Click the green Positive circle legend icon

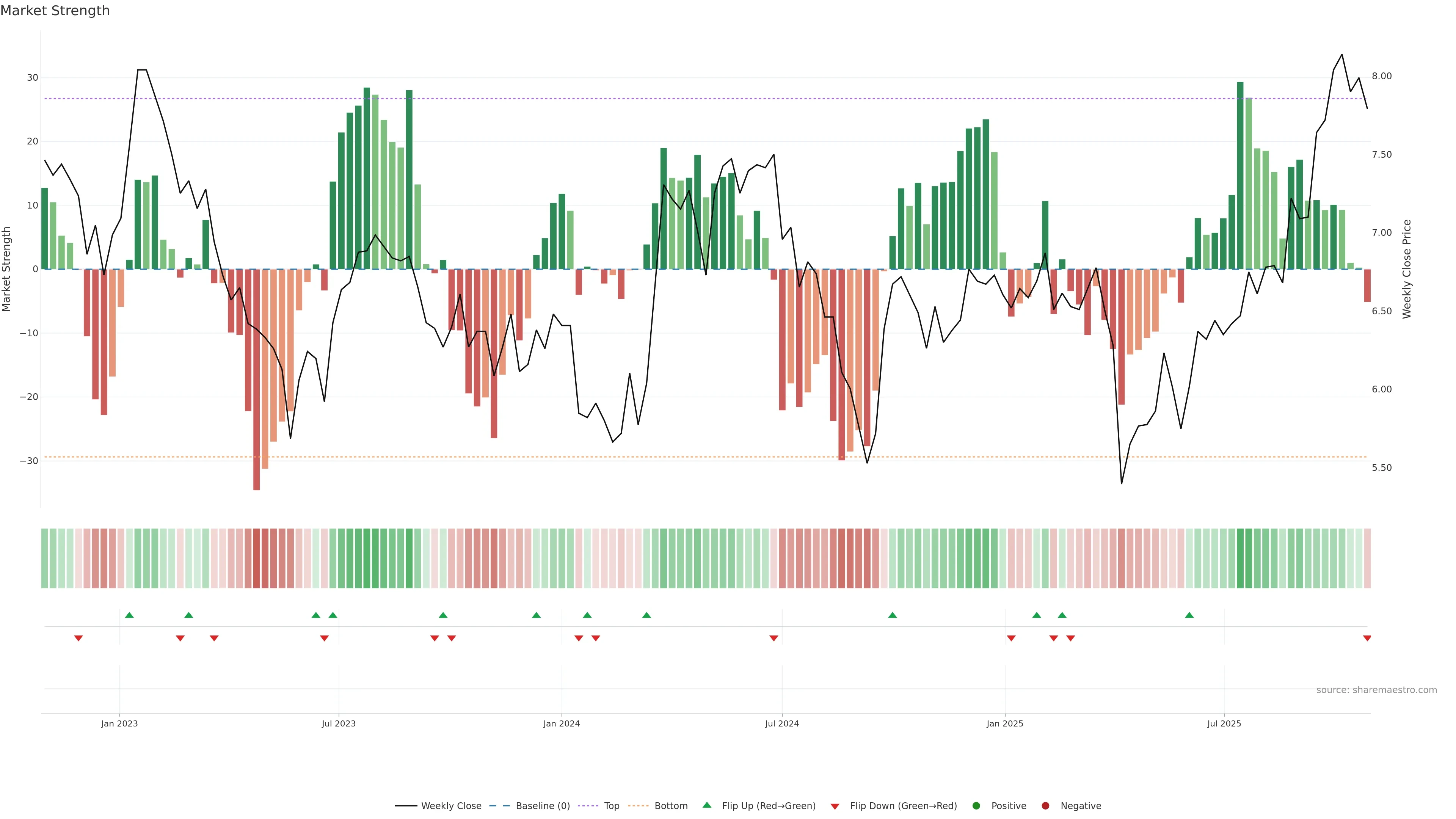coord(976,806)
